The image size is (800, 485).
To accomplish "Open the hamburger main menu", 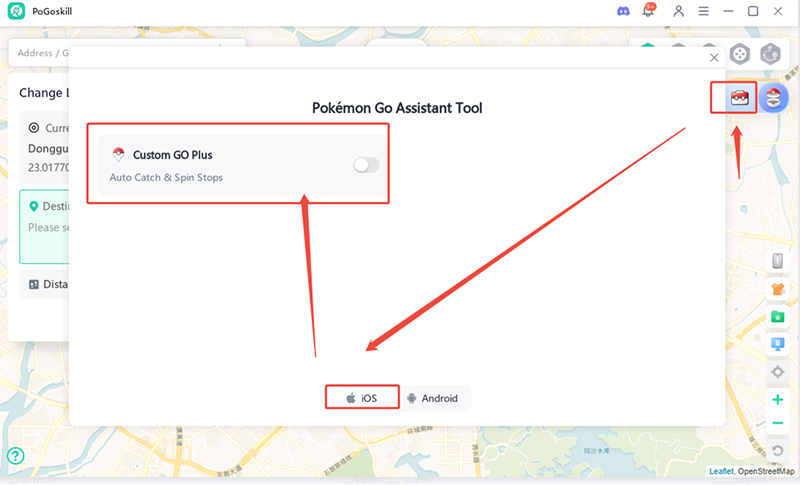I will 703,11.
